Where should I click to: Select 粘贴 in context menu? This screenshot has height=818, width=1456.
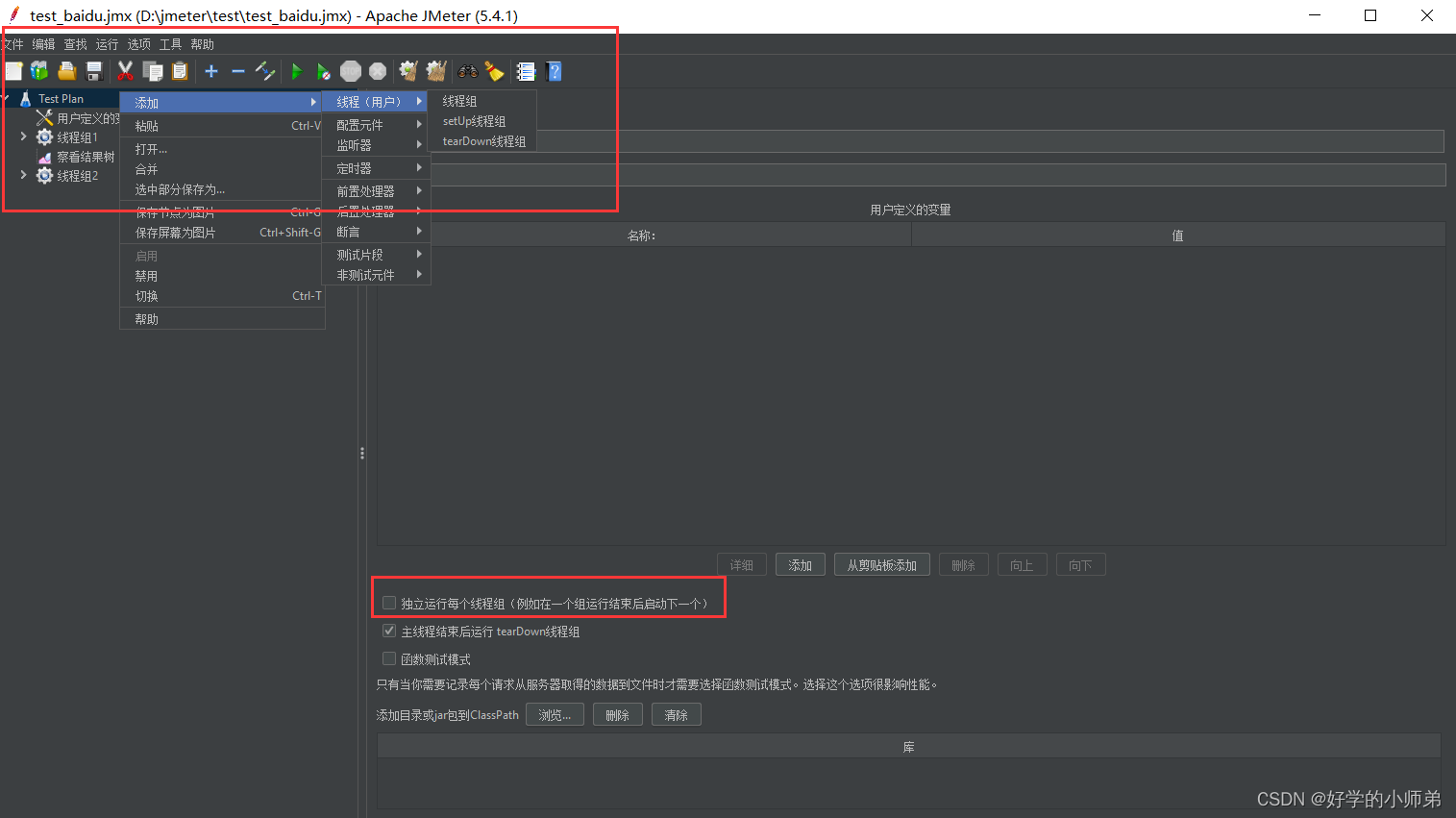tap(222, 126)
